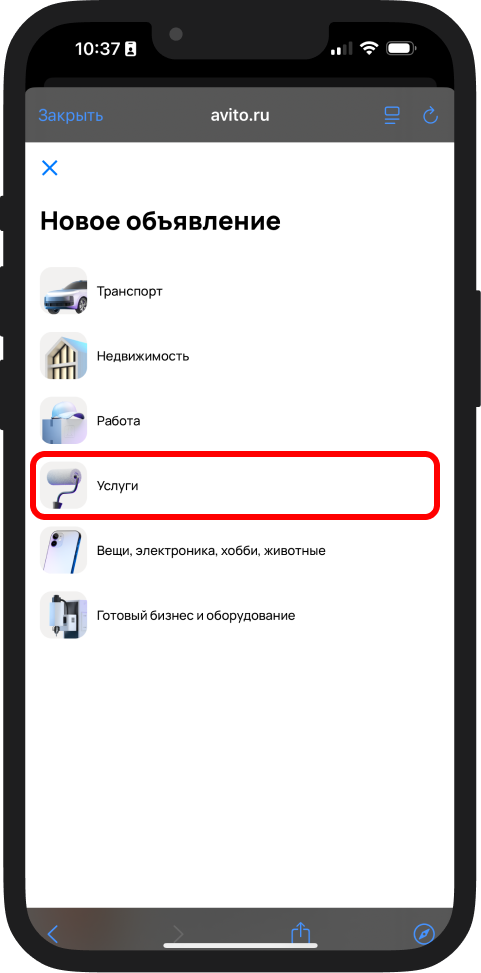
Task: Open the reader view icon
Action: [x=391, y=115]
